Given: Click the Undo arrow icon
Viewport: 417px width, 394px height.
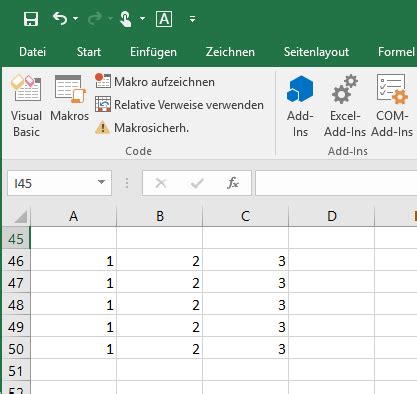Looking at the screenshot, I should pyautogui.click(x=60, y=19).
